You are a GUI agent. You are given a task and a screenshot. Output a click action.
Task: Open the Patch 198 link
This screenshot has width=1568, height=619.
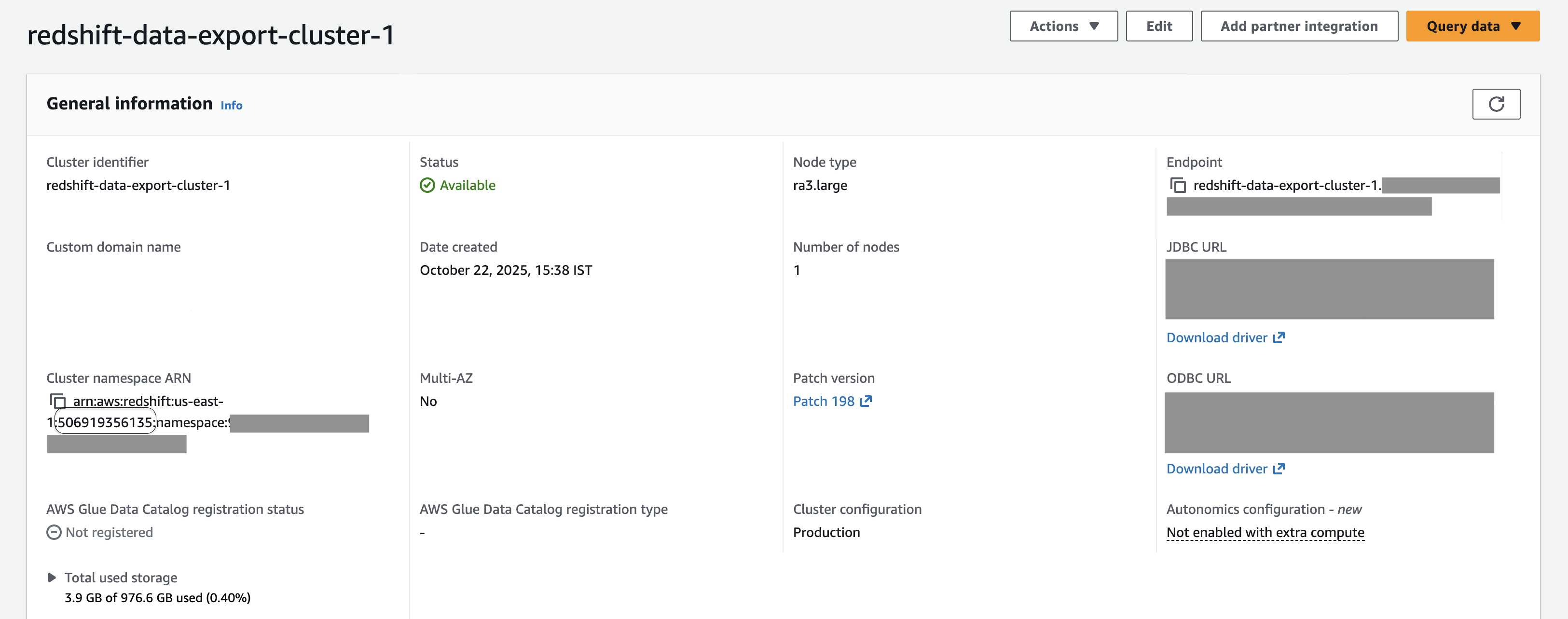[x=823, y=401]
